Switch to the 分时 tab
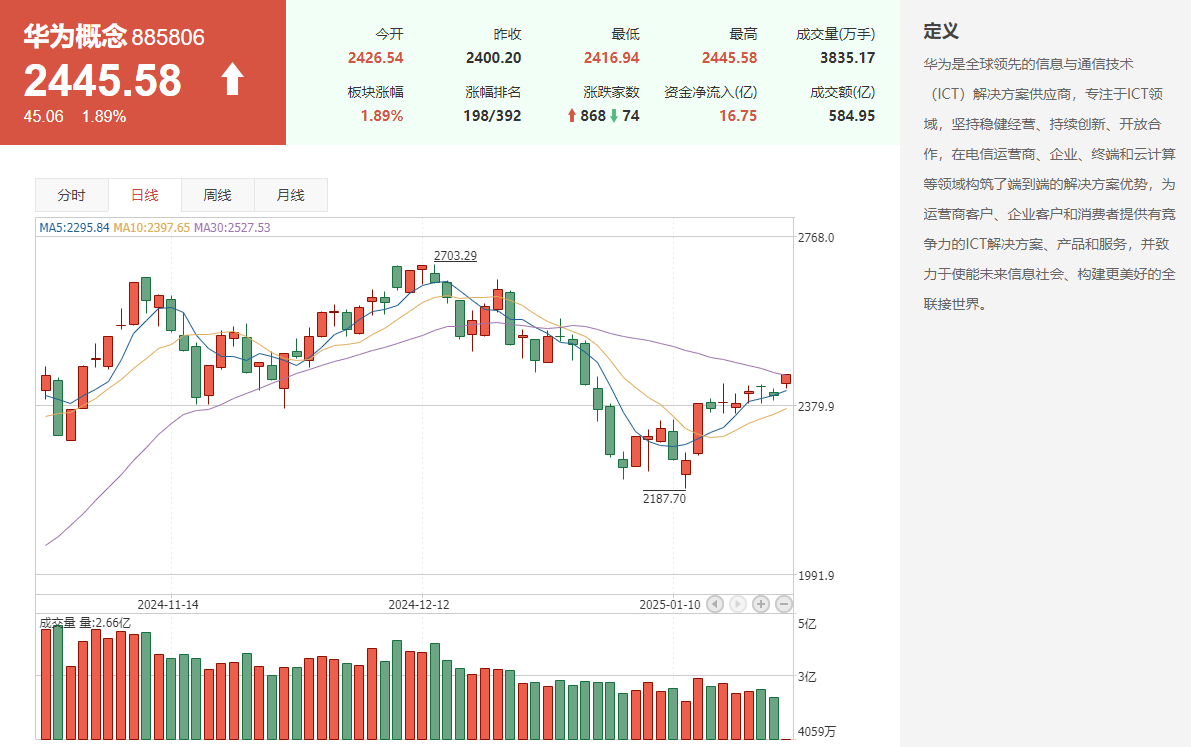Viewport: 1191px width, 747px height. click(x=71, y=195)
